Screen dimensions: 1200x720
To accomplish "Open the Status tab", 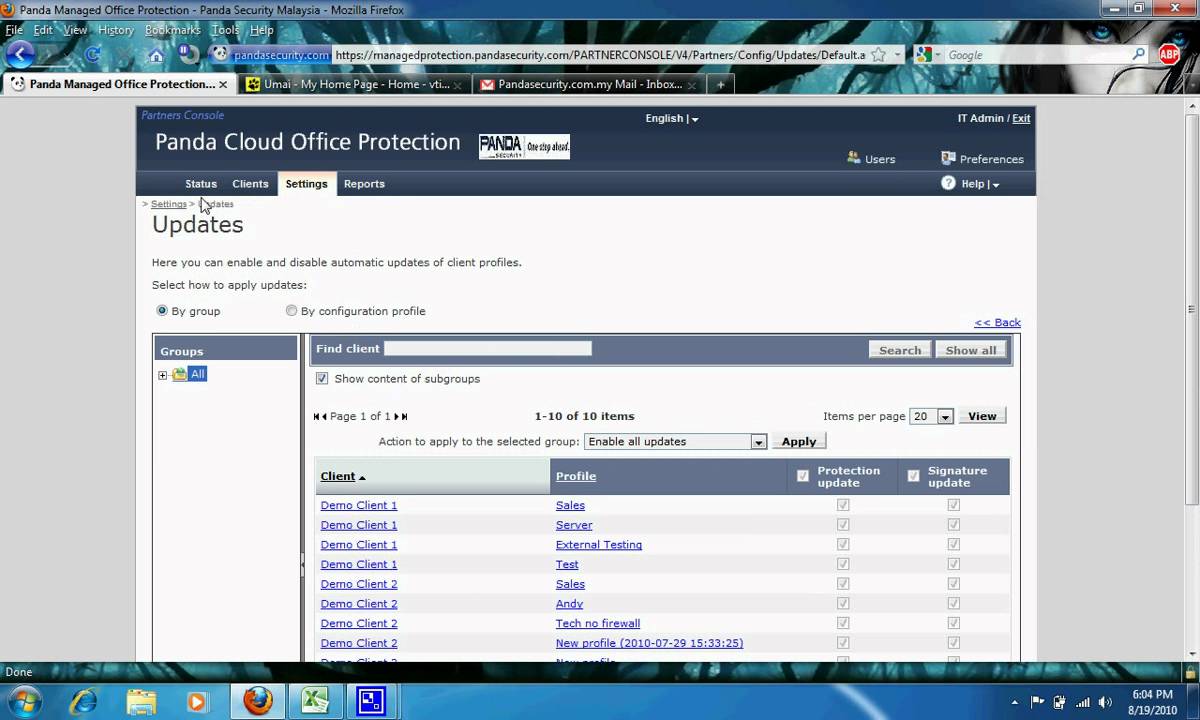I will pyautogui.click(x=201, y=184).
